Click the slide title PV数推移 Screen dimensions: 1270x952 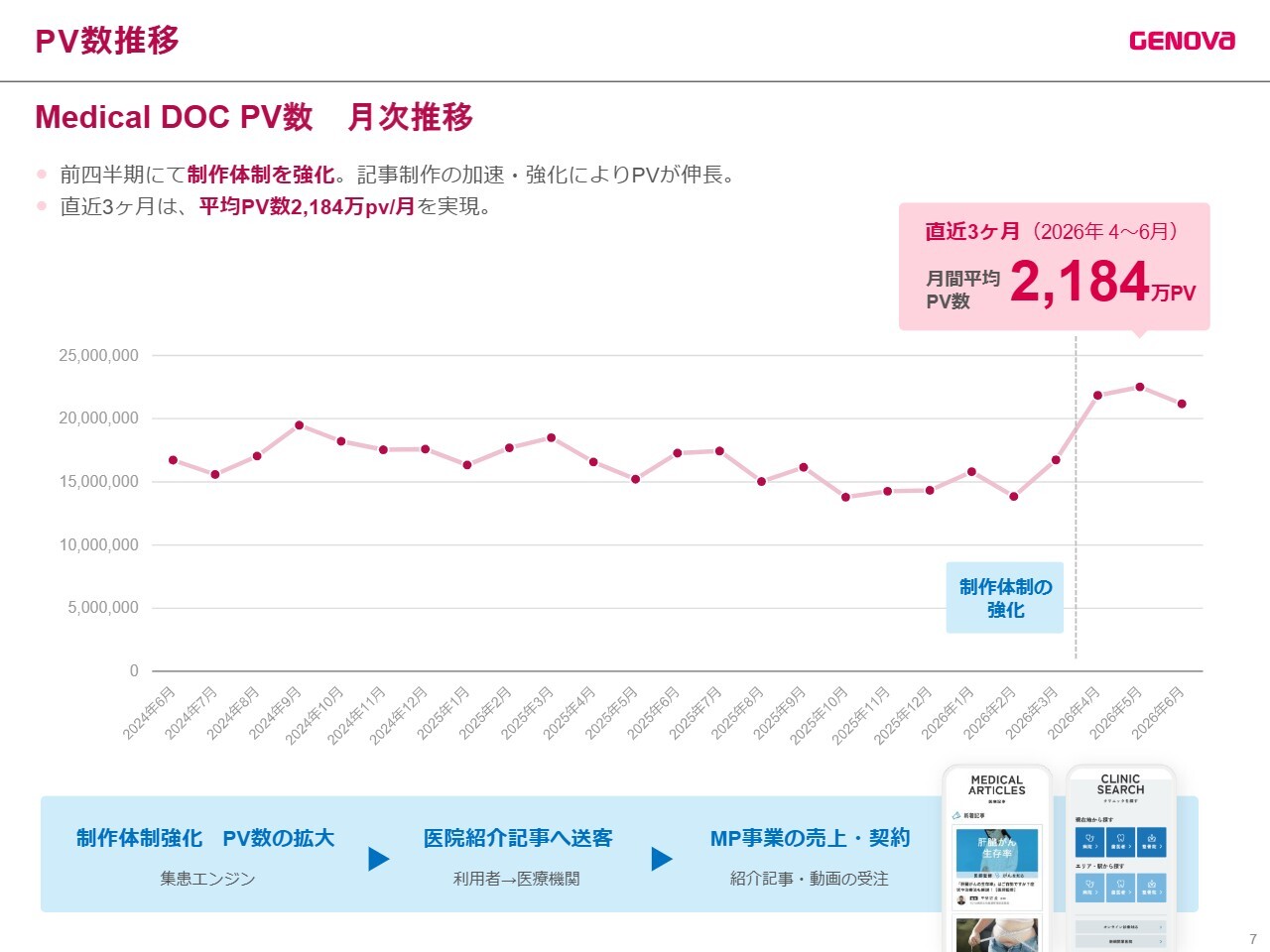pyautogui.click(x=107, y=41)
